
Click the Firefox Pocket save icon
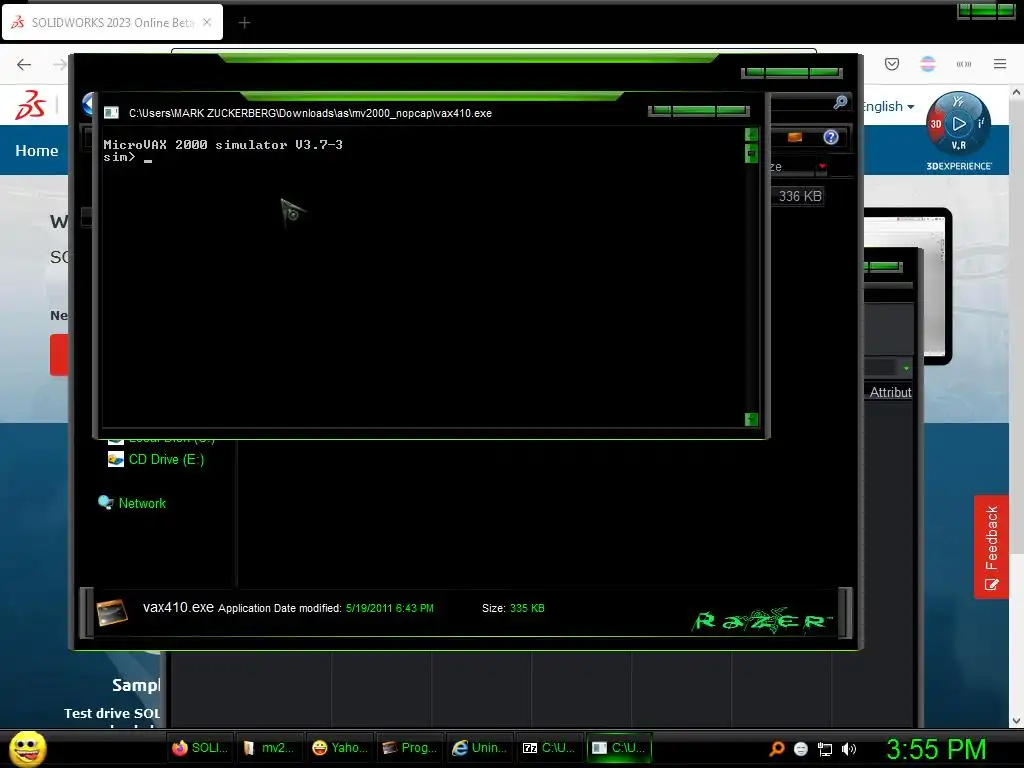tap(892, 64)
